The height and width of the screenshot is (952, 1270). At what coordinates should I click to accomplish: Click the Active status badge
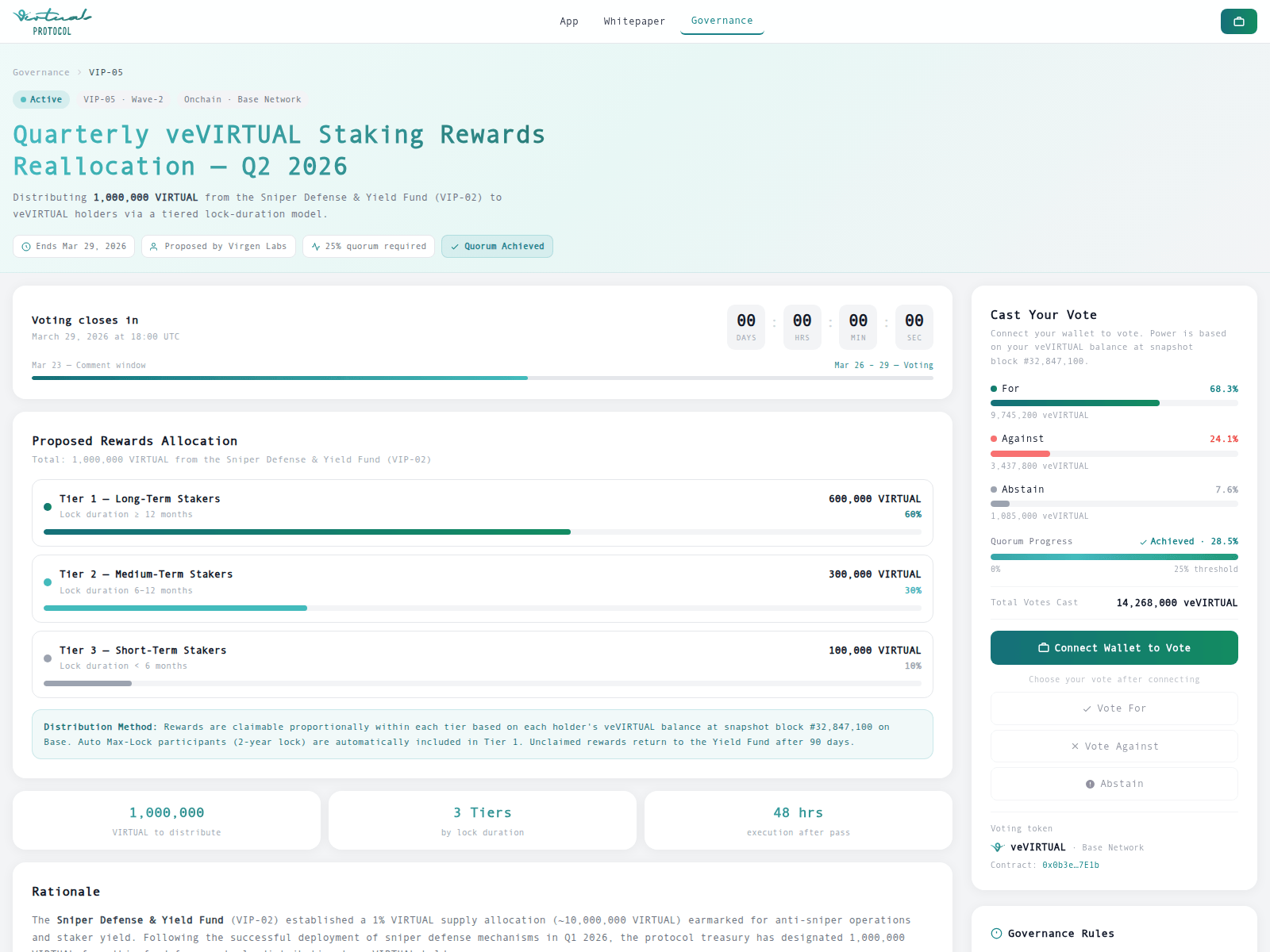(x=41, y=99)
